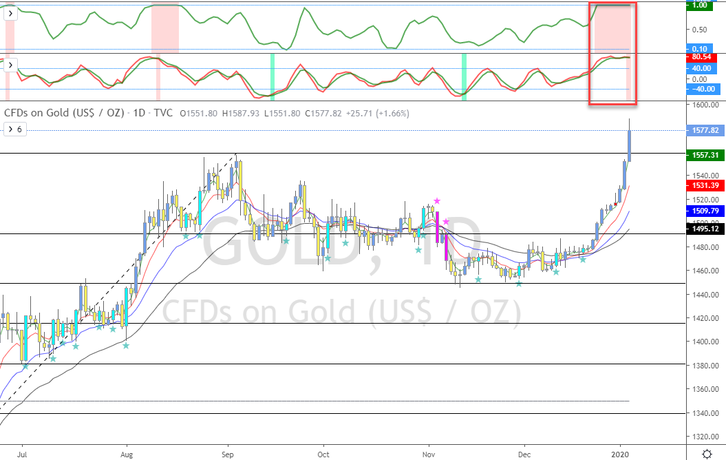This screenshot has height=460, width=726.
Task: Open chart settings gear icon
Action: [x=707, y=454]
